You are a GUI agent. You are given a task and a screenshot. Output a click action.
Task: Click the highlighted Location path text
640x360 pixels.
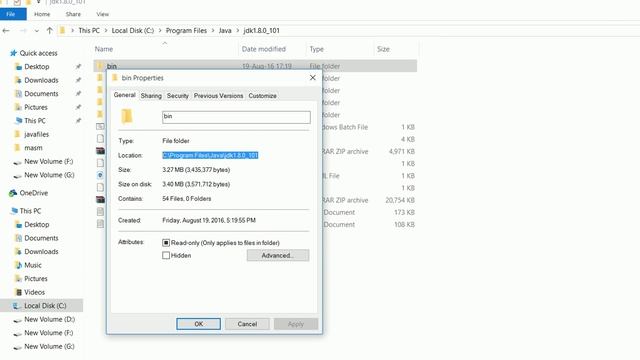pos(210,155)
